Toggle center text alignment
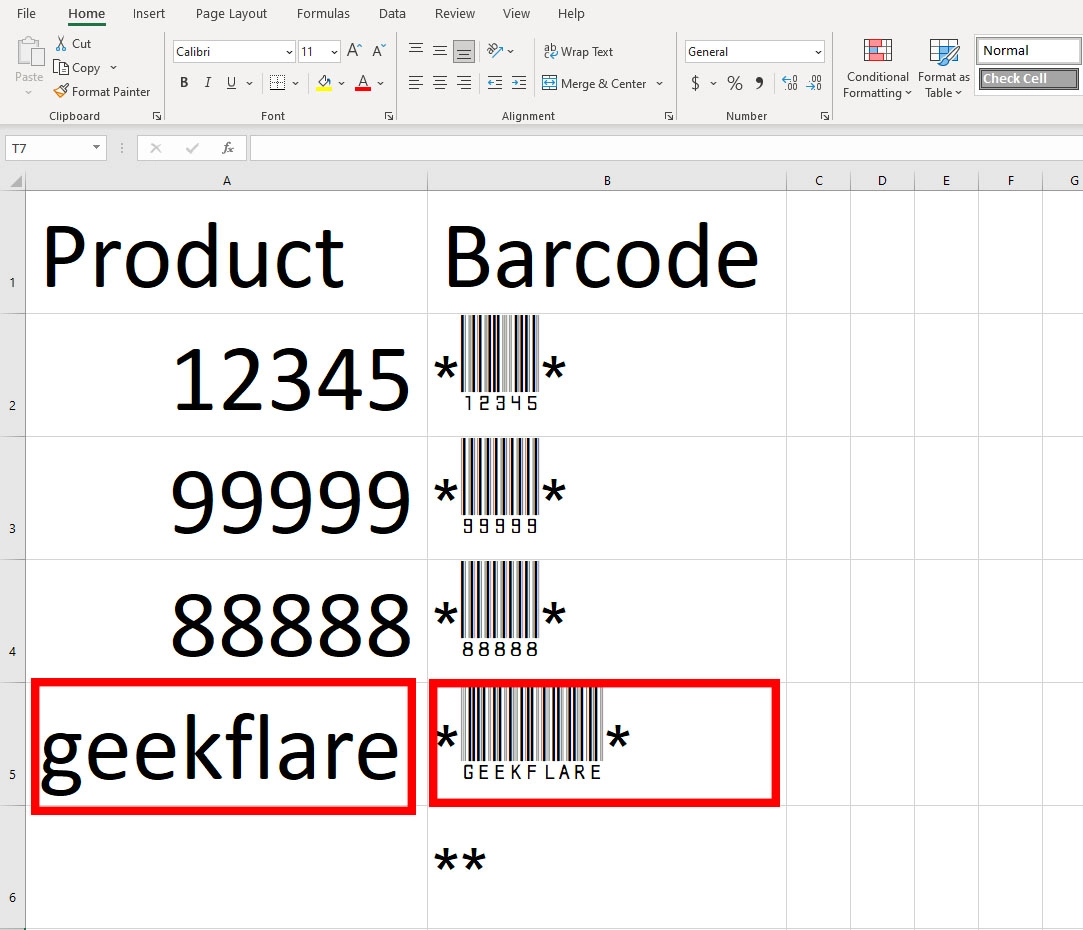The image size is (1083, 930). 439,84
